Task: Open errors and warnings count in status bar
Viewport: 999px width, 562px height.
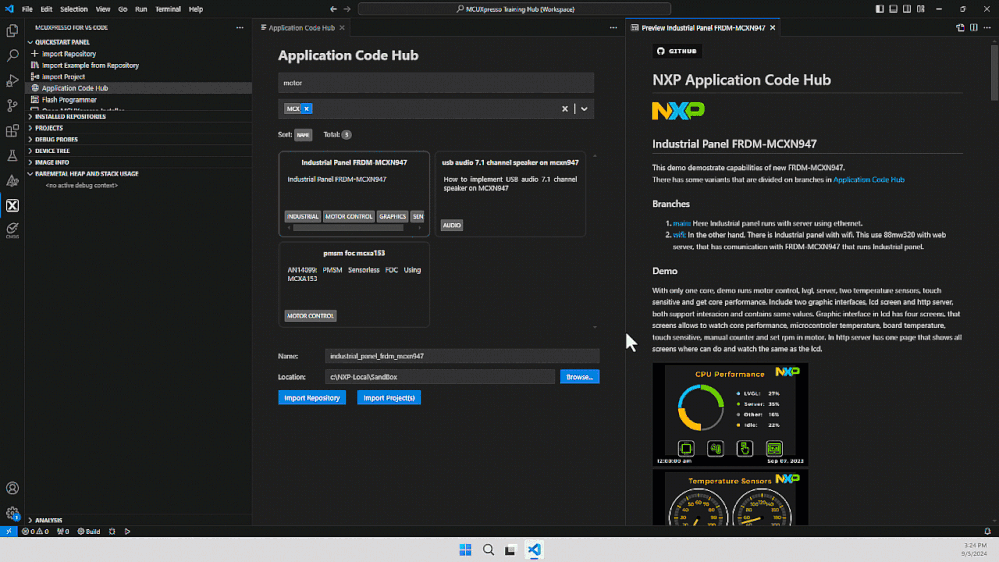Action: click(35, 531)
